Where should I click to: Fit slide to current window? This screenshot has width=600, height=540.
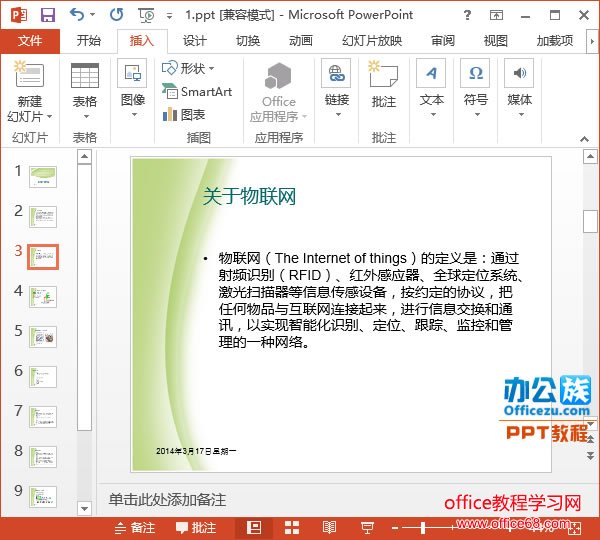tap(575, 529)
